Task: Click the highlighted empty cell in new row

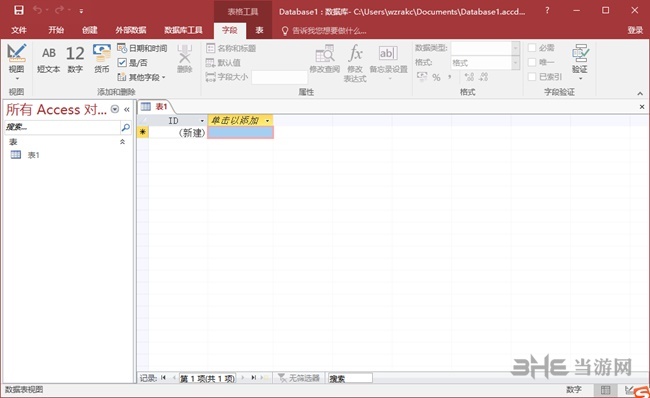Action: pyautogui.click(x=240, y=133)
